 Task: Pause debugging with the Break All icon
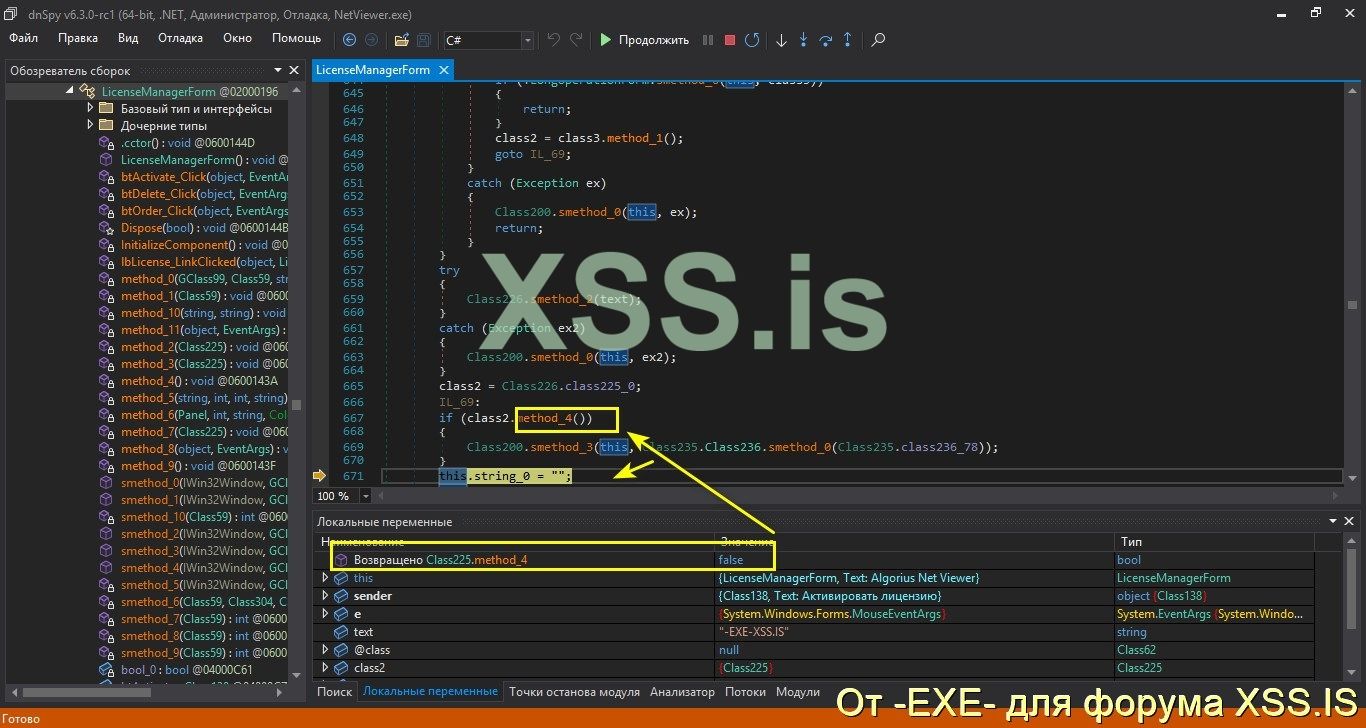click(708, 40)
